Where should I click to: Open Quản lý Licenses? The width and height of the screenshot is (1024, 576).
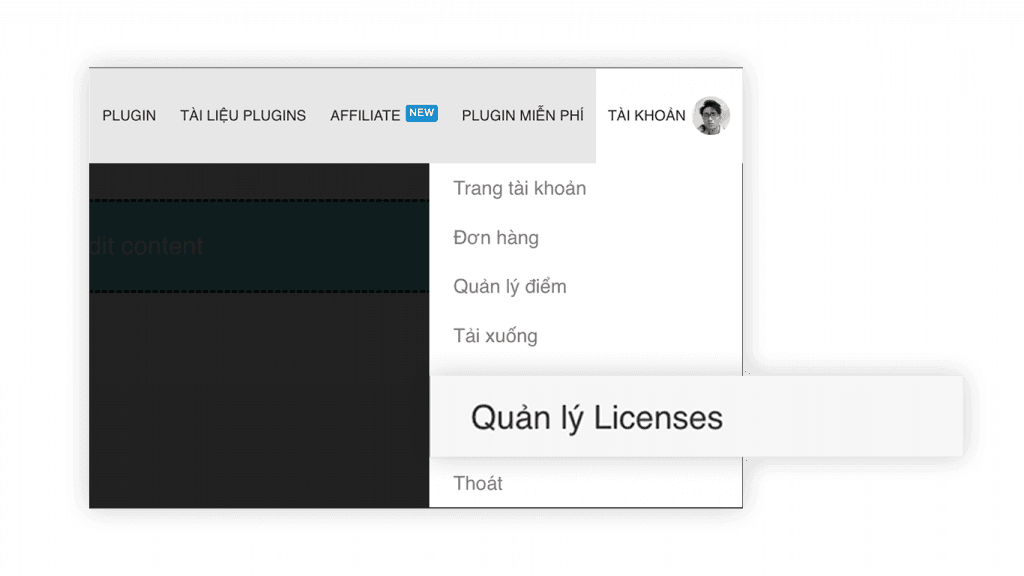596,417
